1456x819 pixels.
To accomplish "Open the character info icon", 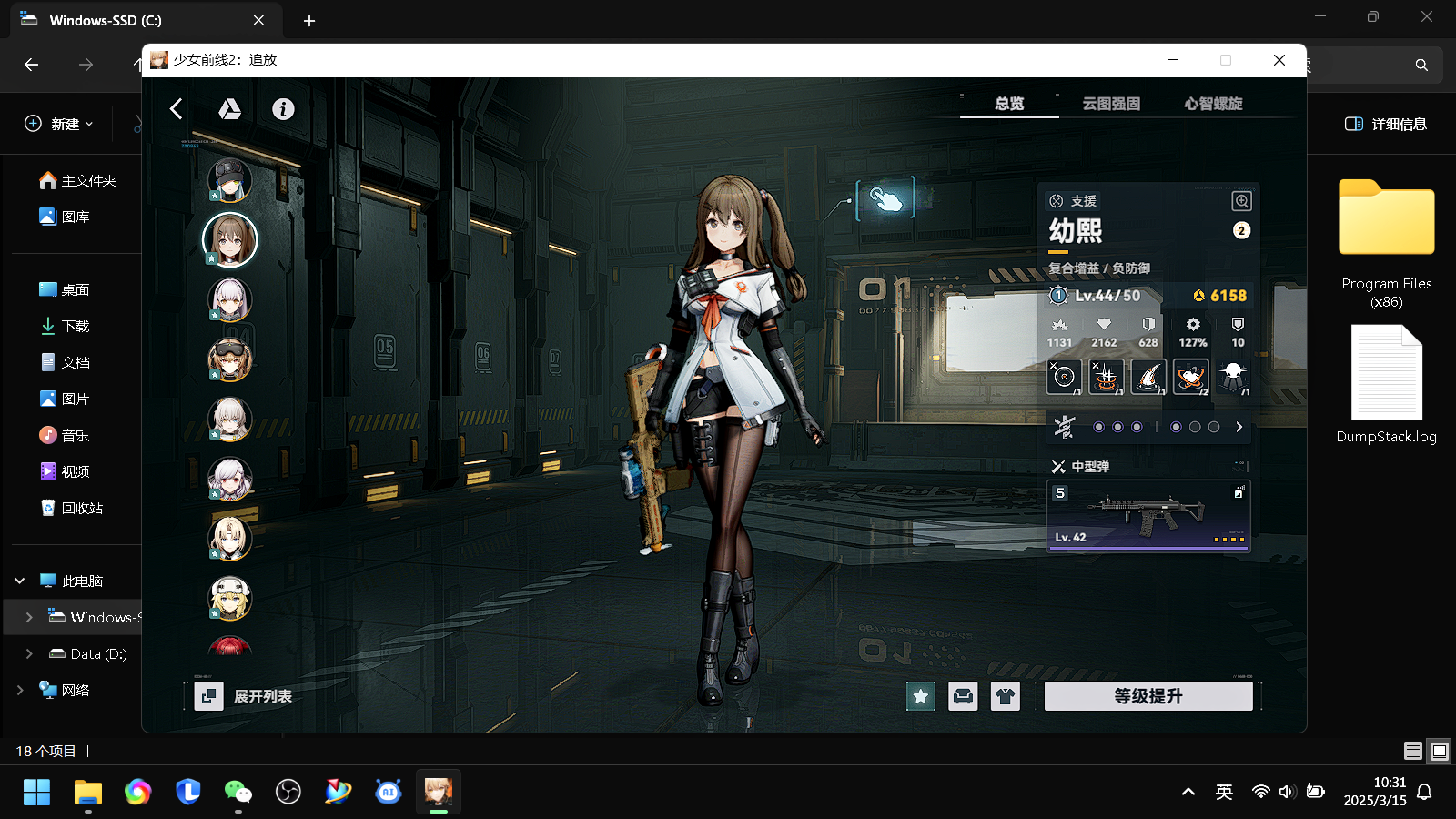I will [283, 109].
